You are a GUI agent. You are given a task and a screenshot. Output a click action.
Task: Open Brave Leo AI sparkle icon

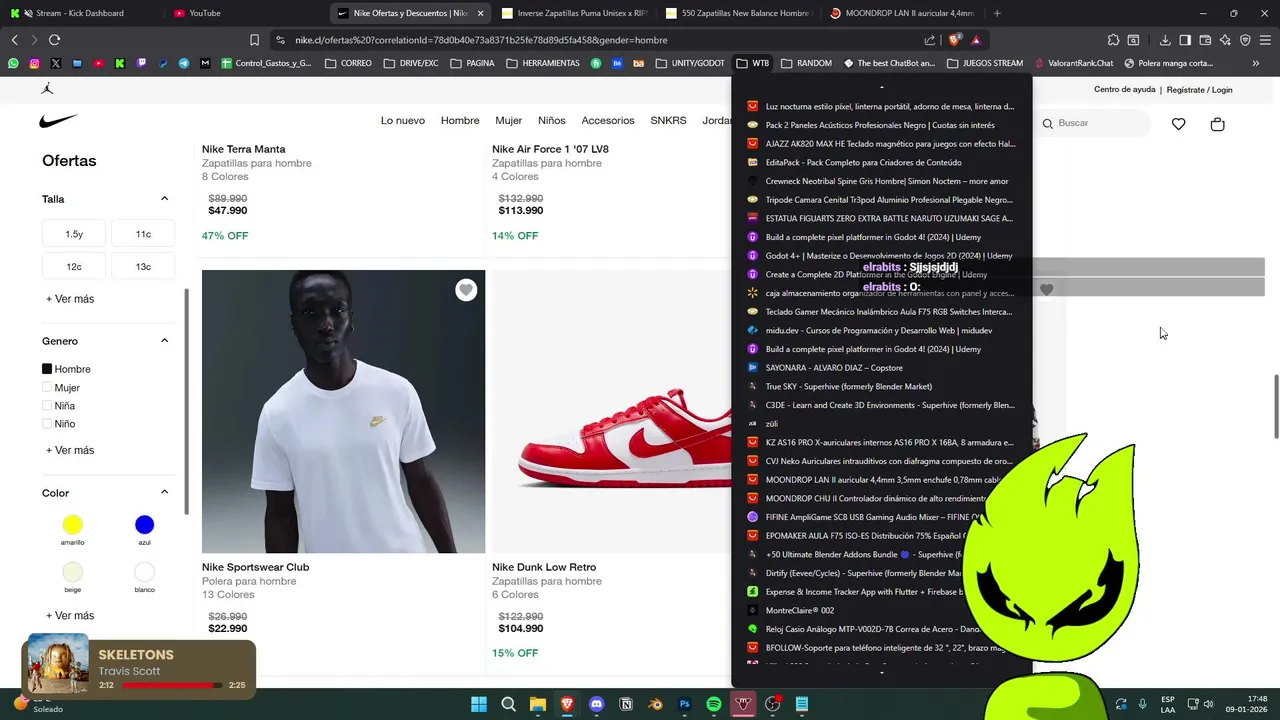pyautogui.click(x=1225, y=40)
